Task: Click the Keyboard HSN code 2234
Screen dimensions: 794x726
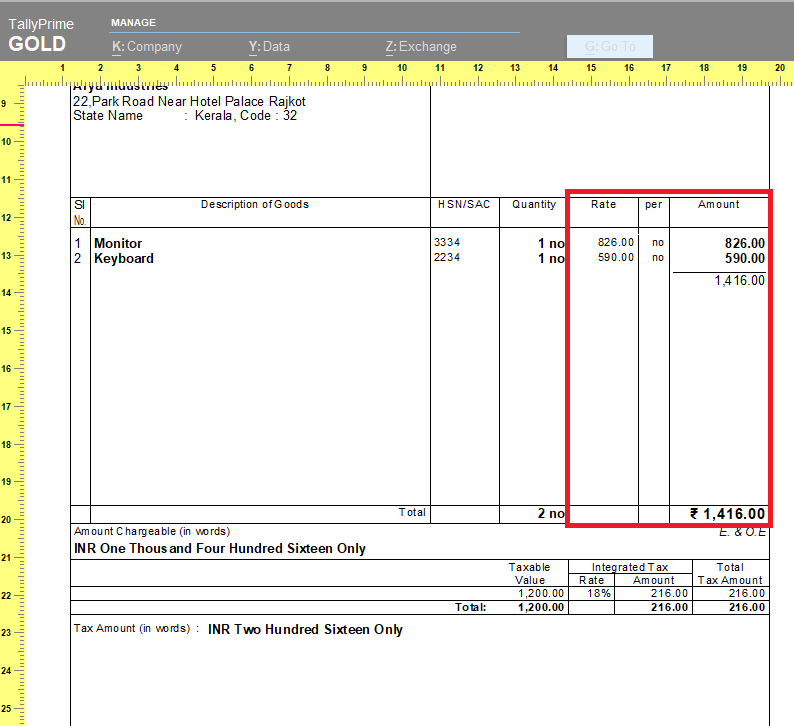Action: [x=447, y=258]
